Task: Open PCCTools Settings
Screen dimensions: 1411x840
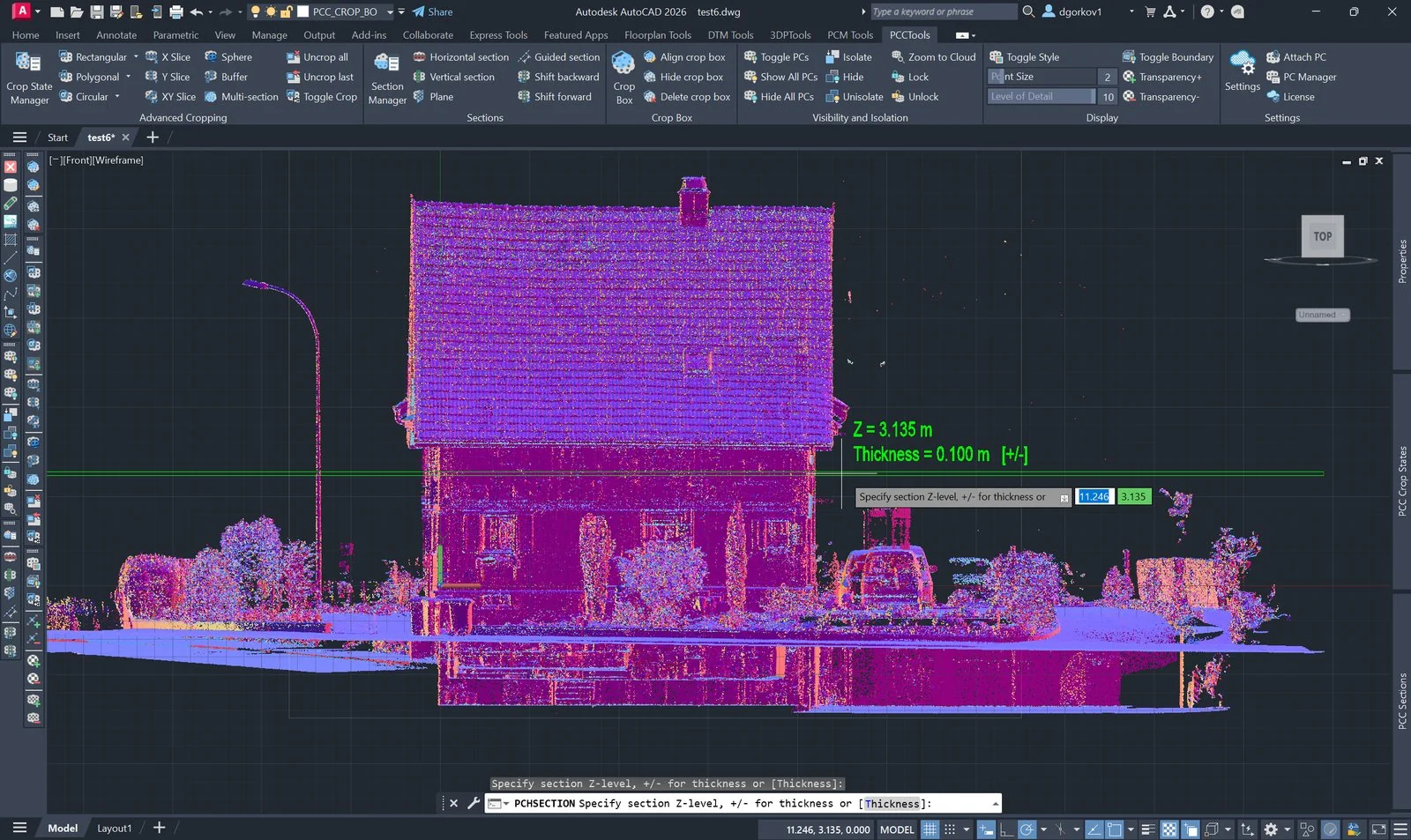Action: pyautogui.click(x=1242, y=71)
